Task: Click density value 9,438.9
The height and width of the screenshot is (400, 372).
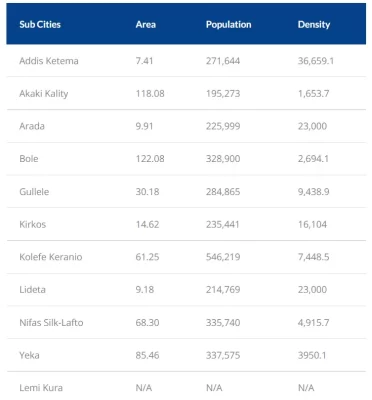Action: click(x=314, y=192)
